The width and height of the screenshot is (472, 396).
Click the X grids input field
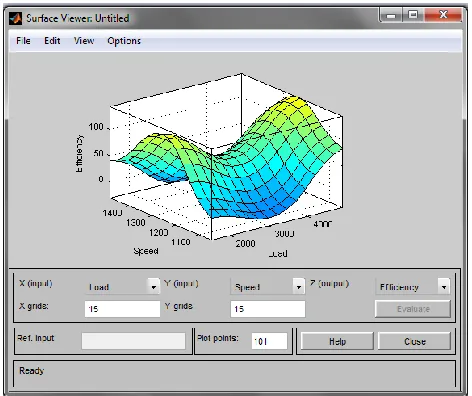(122, 309)
